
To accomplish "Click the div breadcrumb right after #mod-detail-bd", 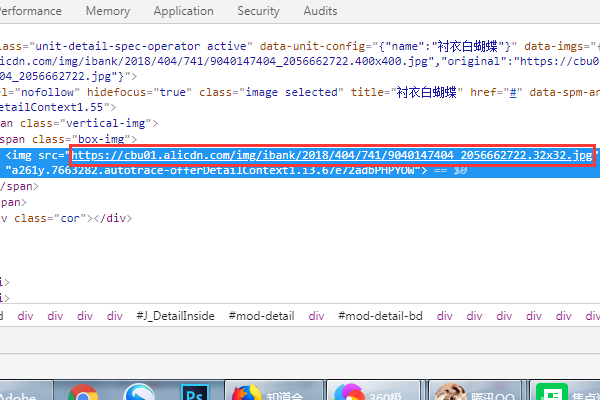I will pyautogui.click(x=445, y=316).
